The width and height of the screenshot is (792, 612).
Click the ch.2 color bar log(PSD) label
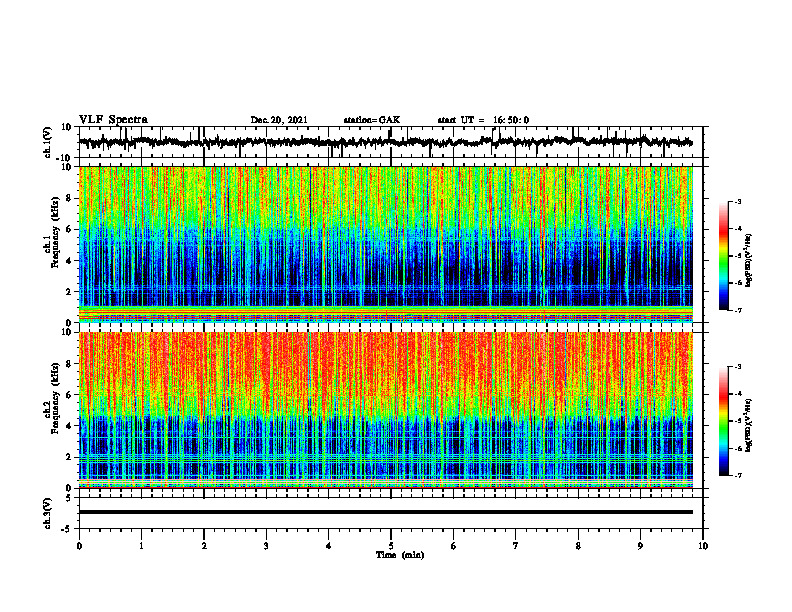pos(749,425)
